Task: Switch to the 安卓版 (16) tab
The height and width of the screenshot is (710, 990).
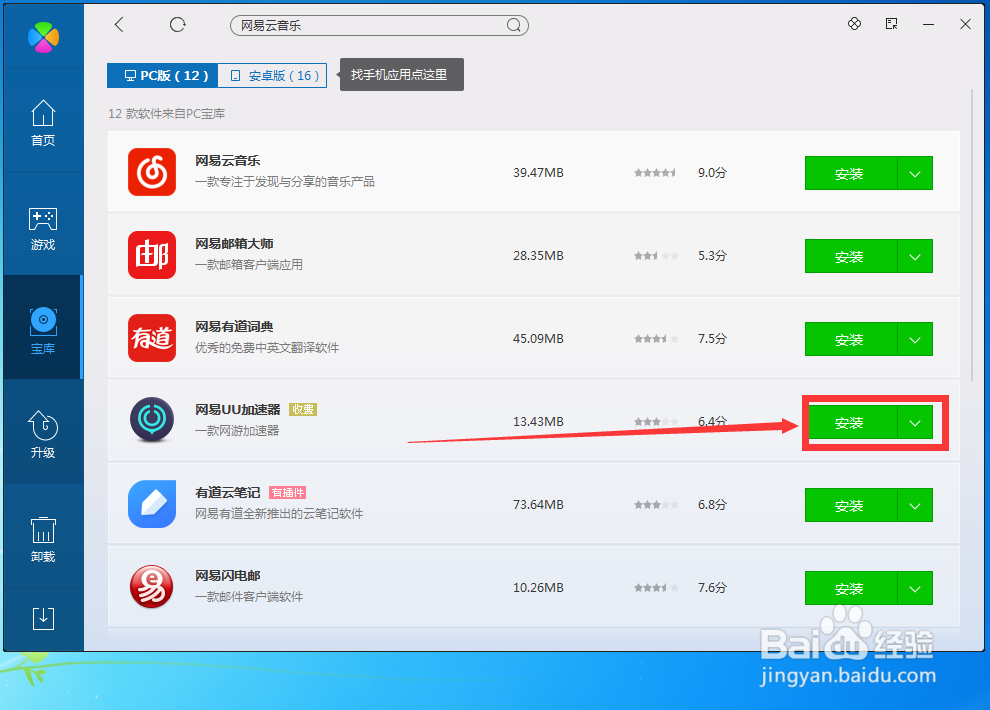Action: [273, 76]
